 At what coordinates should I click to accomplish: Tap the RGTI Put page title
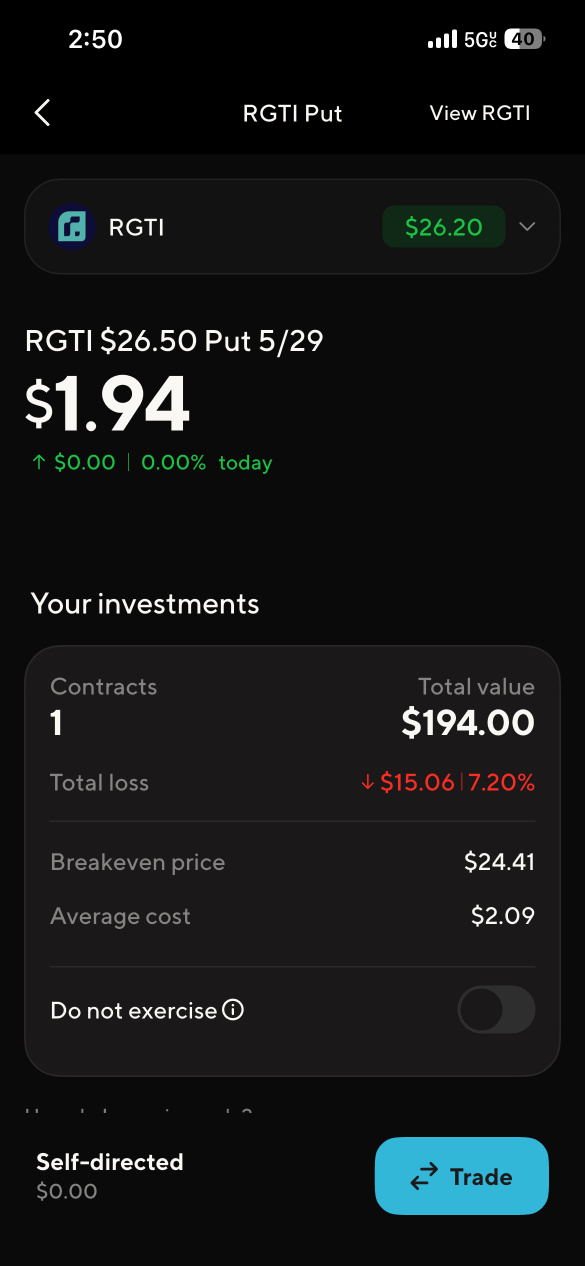coord(293,113)
